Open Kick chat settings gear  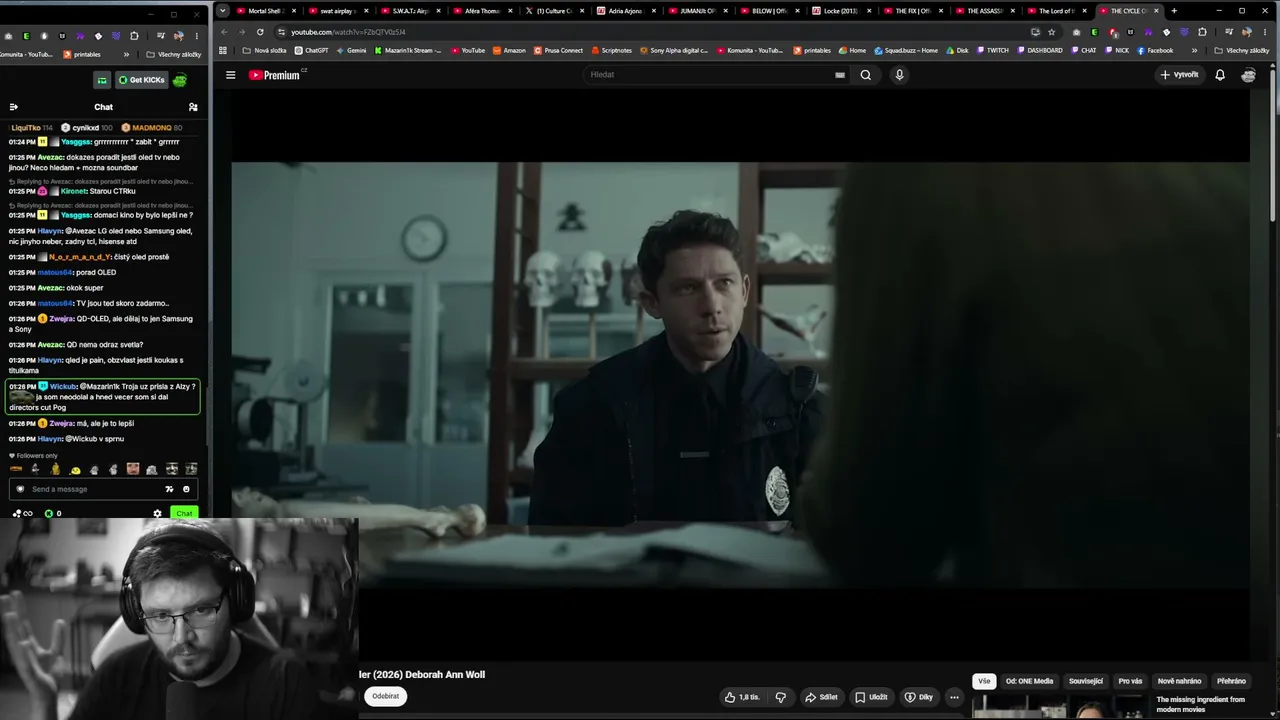click(157, 514)
